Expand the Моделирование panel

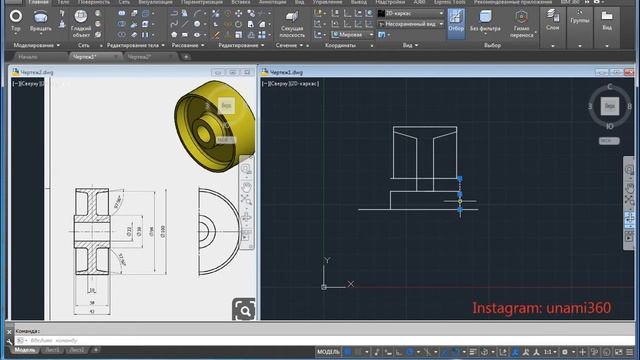[x=37, y=45]
